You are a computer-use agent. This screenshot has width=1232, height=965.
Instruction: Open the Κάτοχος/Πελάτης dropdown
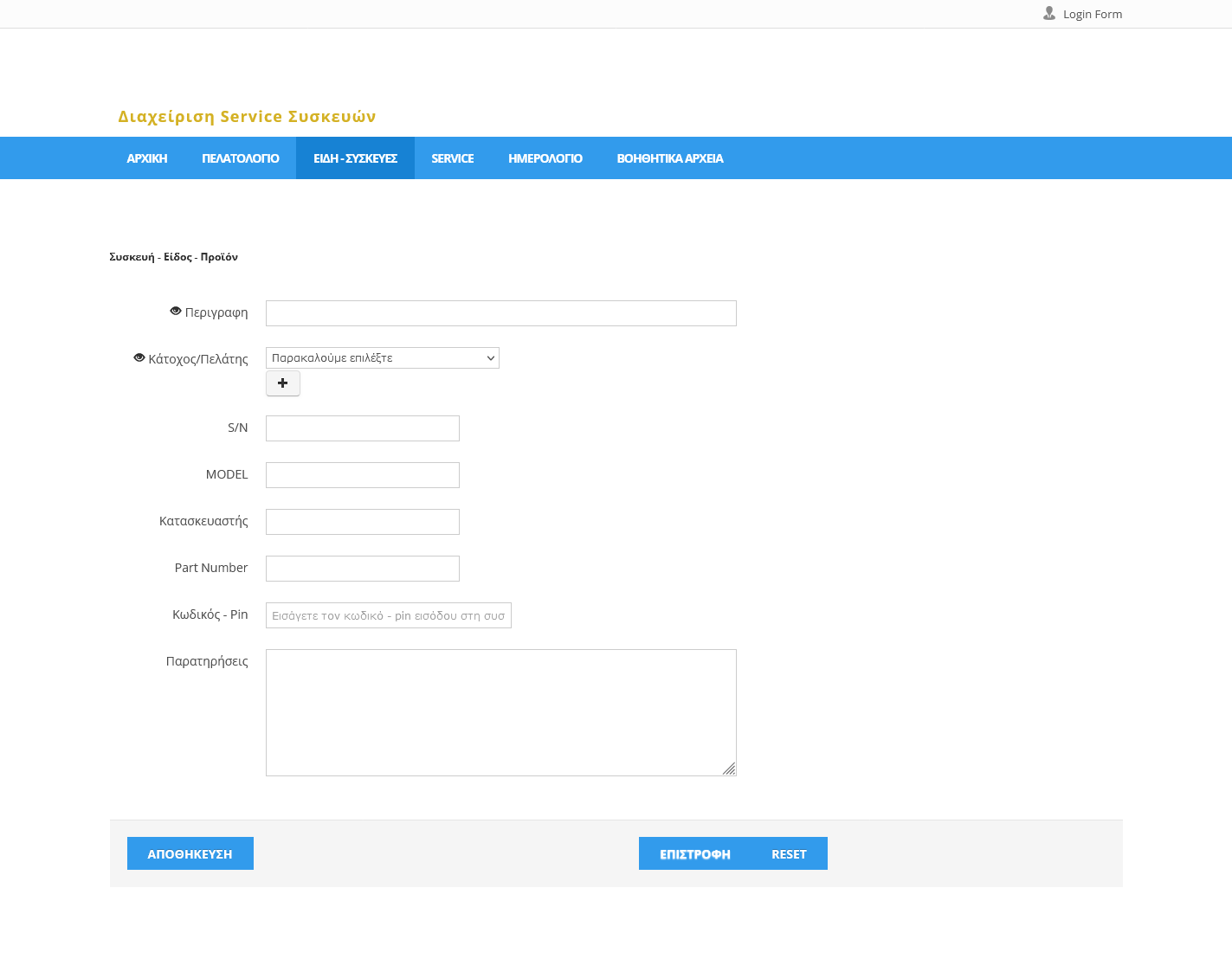pos(382,358)
